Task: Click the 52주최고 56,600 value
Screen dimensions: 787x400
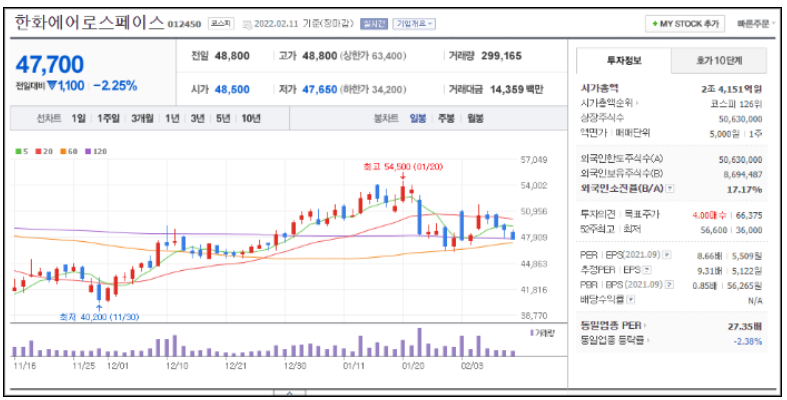Action: point(714,230)
